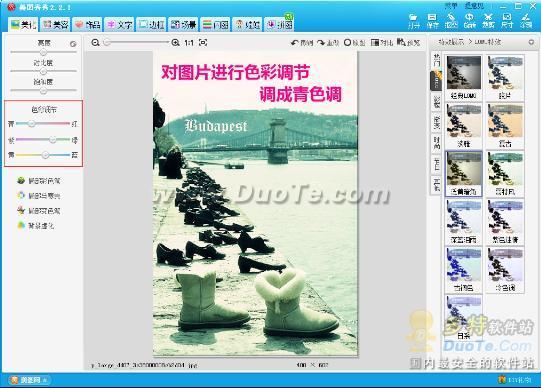Open the 饰品 (Accessories) tab

[88, 24]
